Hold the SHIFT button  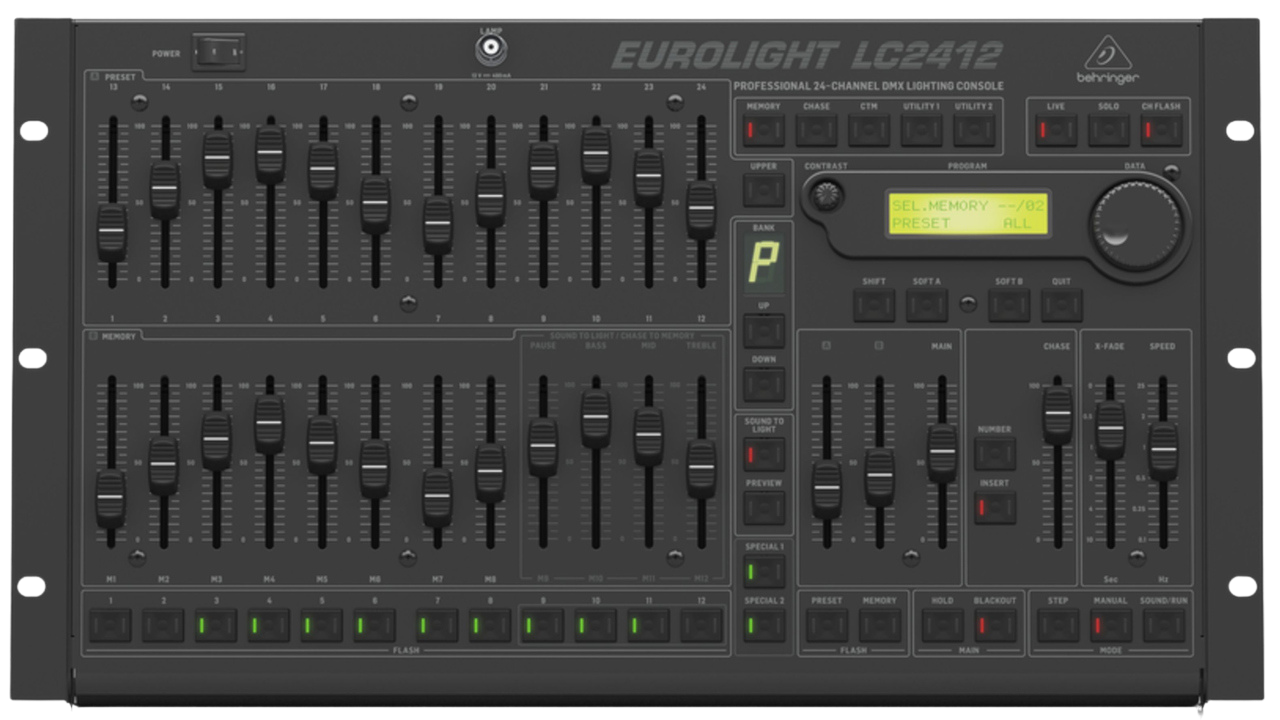point(874,305)
